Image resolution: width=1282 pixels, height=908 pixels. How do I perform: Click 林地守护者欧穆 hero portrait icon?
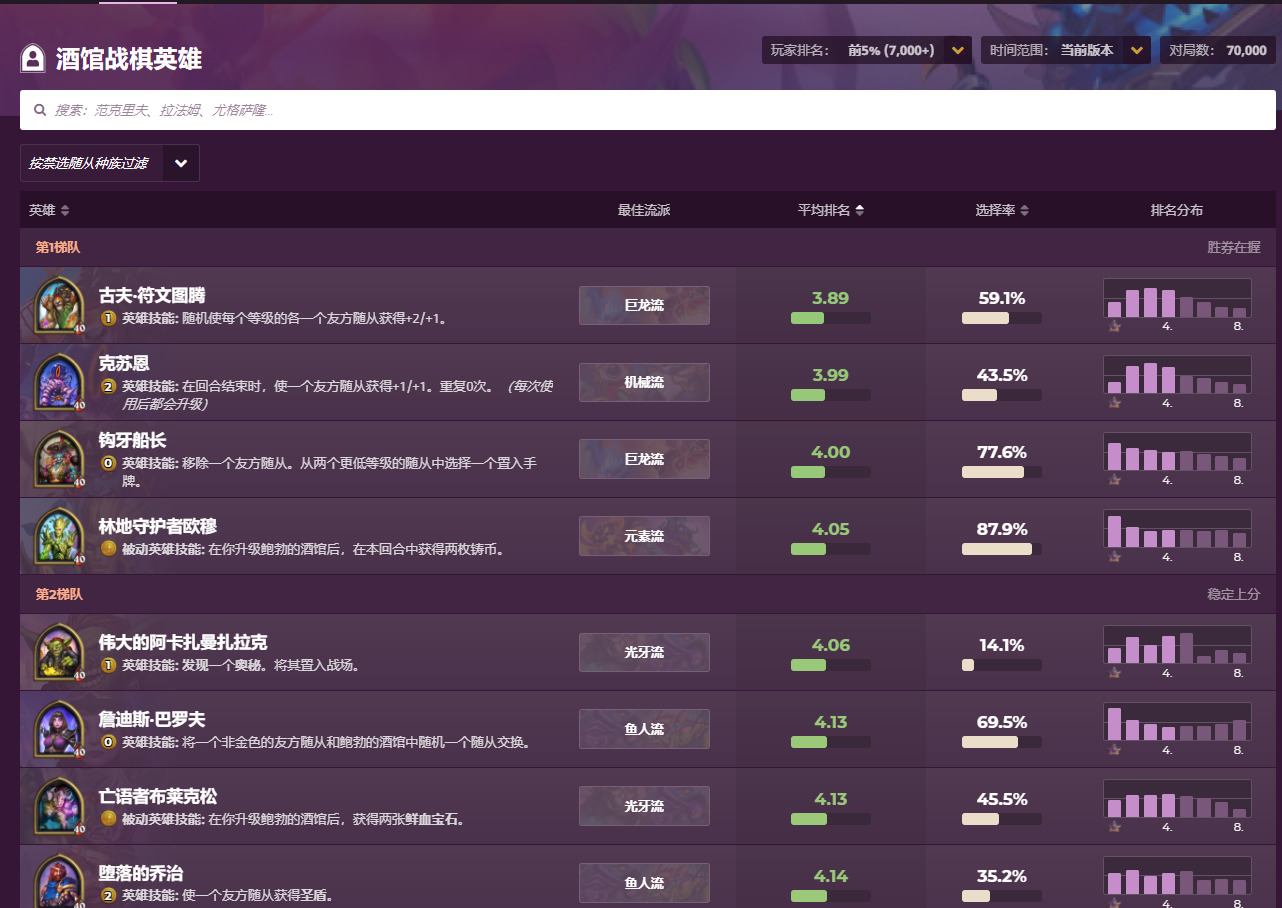pyautogui.click(x=59, y=535)
